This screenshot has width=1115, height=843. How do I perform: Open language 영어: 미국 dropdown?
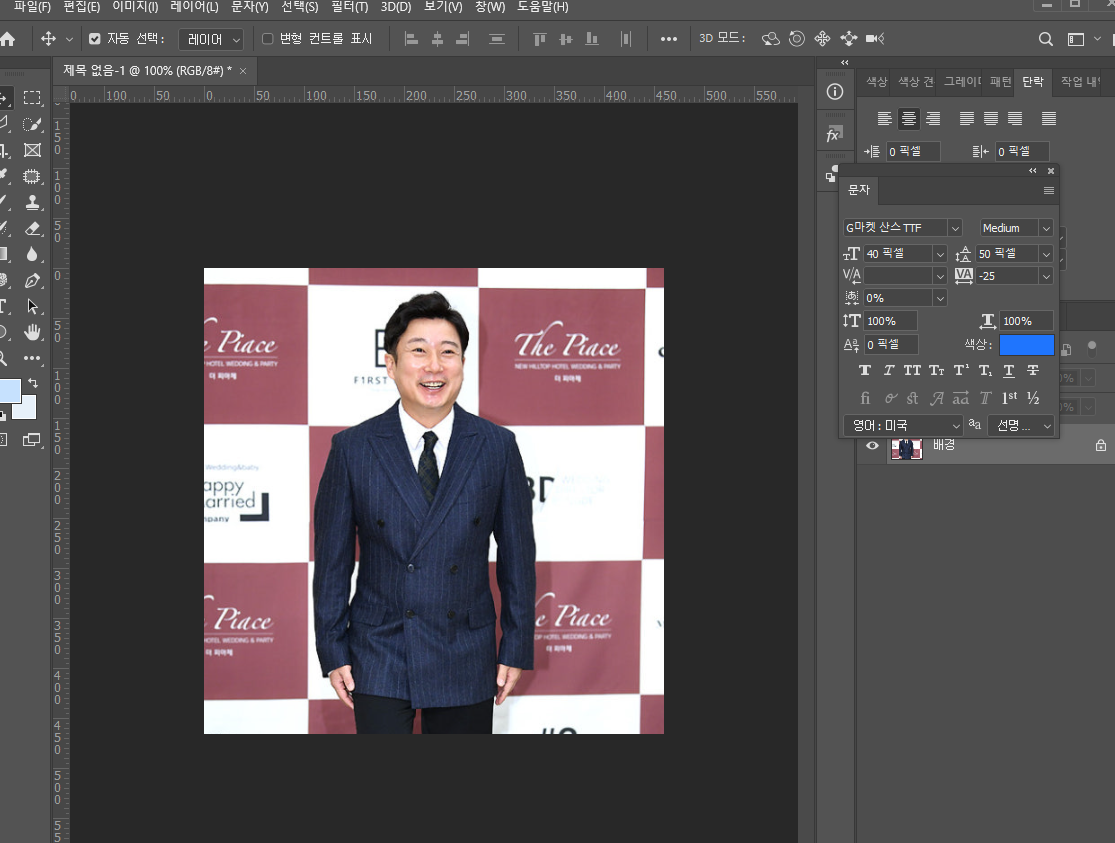tap(903, 425)
